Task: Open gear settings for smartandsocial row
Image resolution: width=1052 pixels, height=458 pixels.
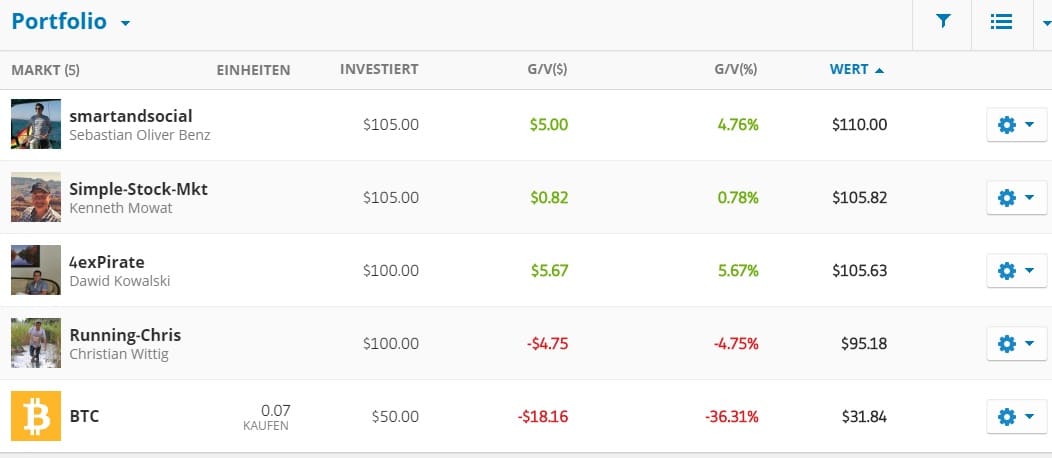Action: 1016,125
